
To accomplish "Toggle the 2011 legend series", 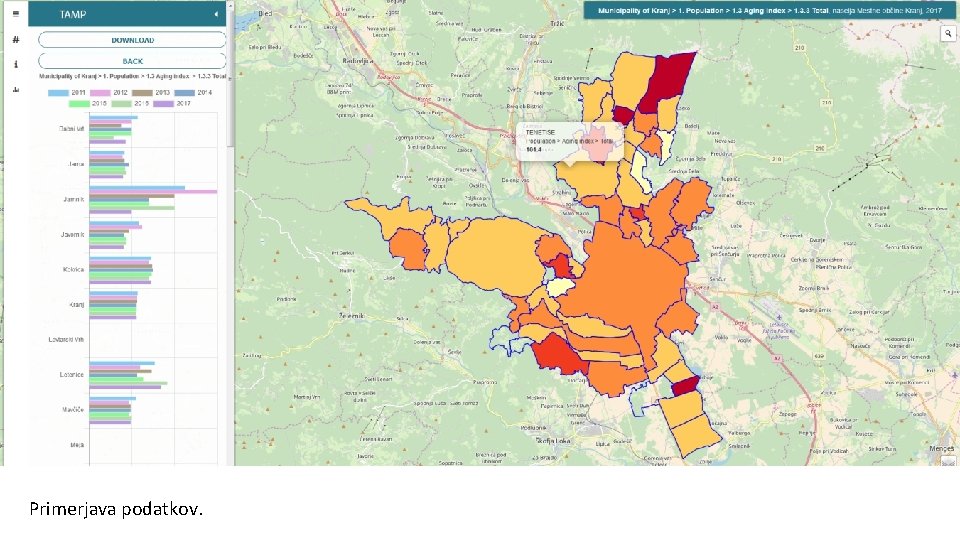I will pyautogui.click(x=67, y=92).
